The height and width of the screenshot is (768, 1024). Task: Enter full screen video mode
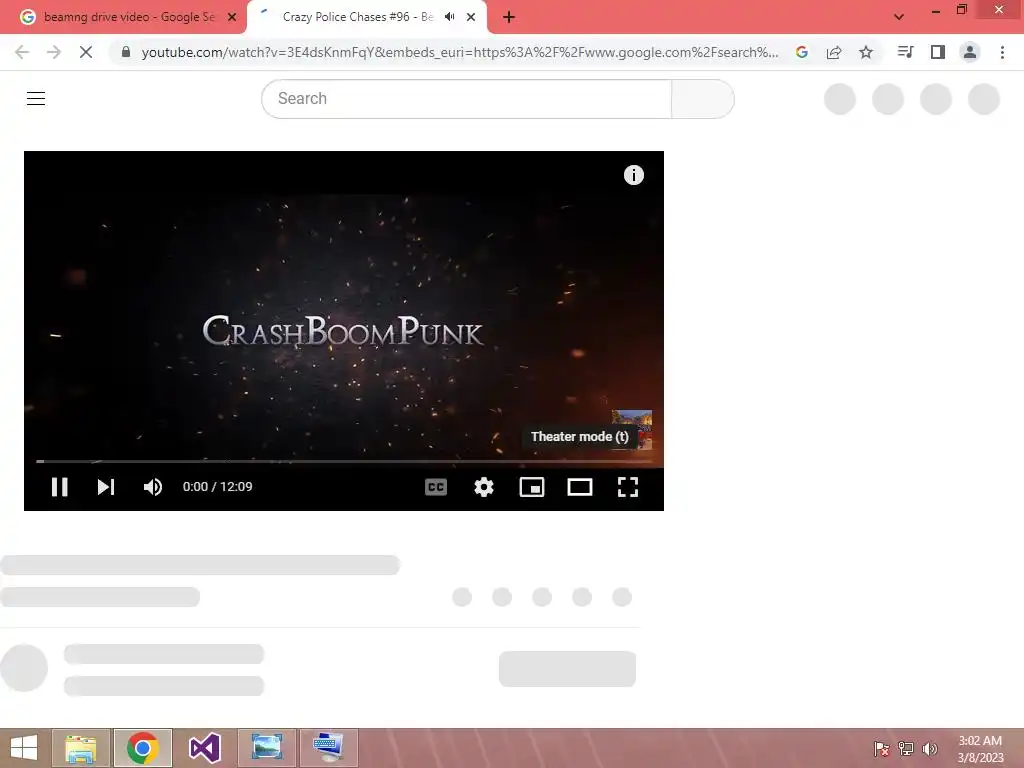coord(628,487)
